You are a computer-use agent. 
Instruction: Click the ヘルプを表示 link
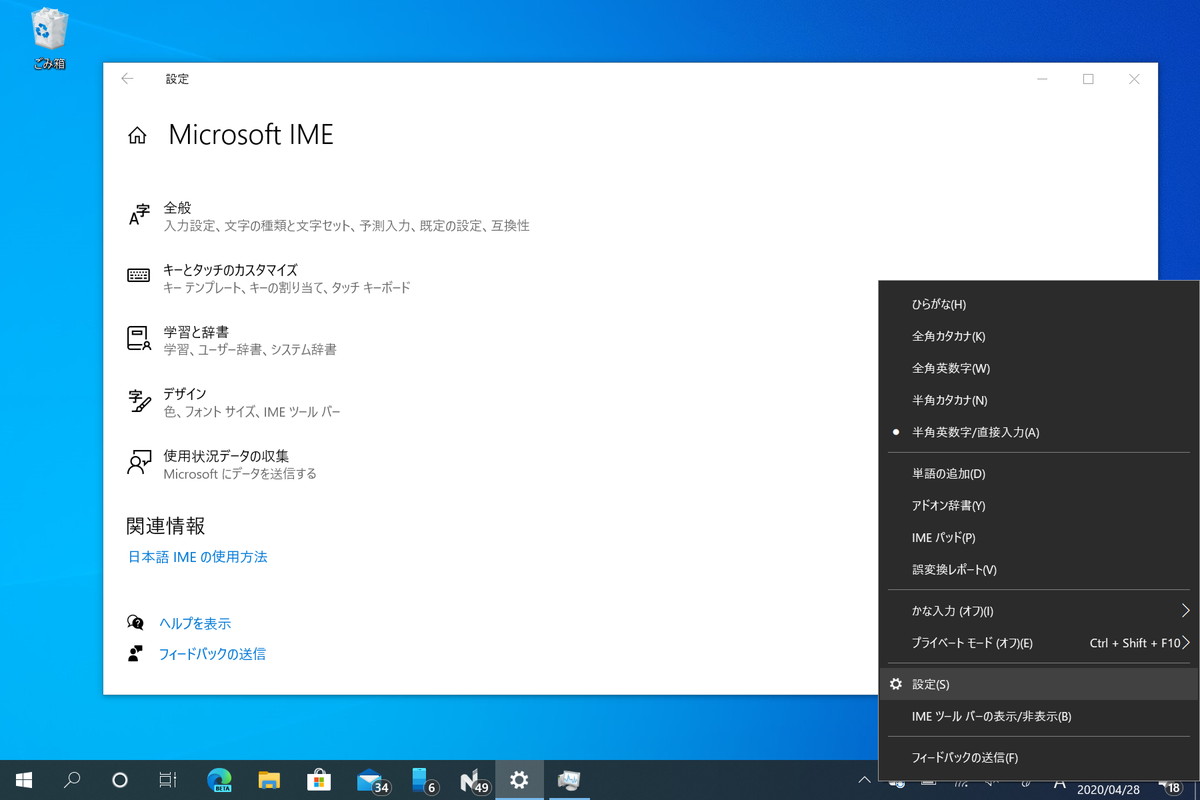click(x=194, y=622)
